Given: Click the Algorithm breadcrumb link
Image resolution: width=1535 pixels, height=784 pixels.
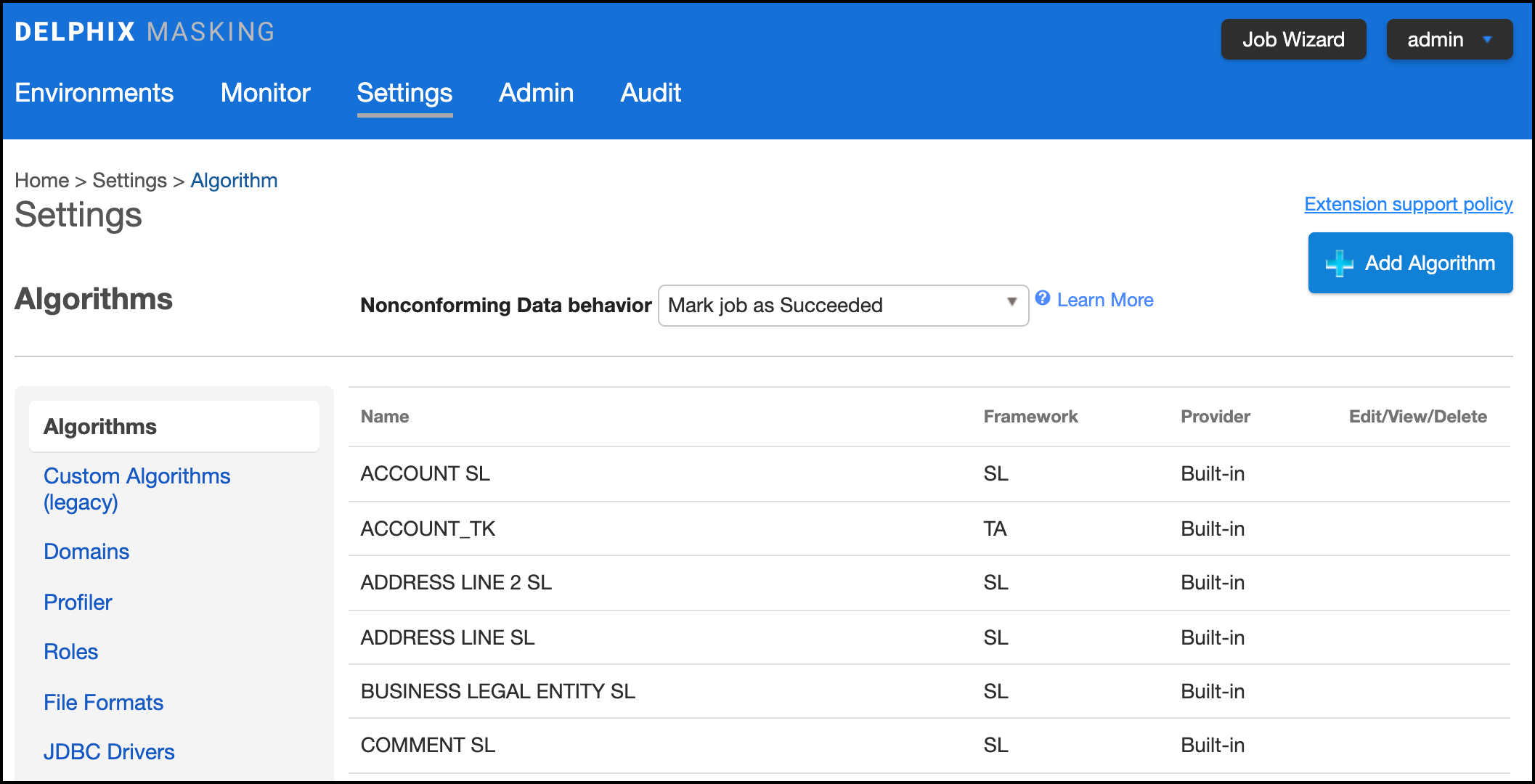Looking at the screenshot, I should [234, 181].
